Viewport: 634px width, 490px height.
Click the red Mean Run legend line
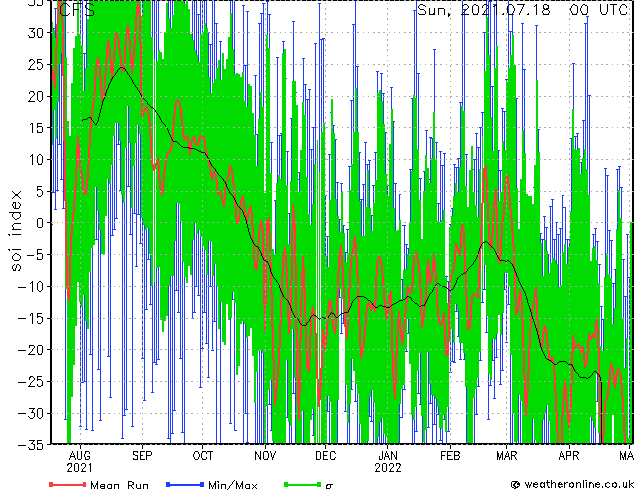pos(68,484)
